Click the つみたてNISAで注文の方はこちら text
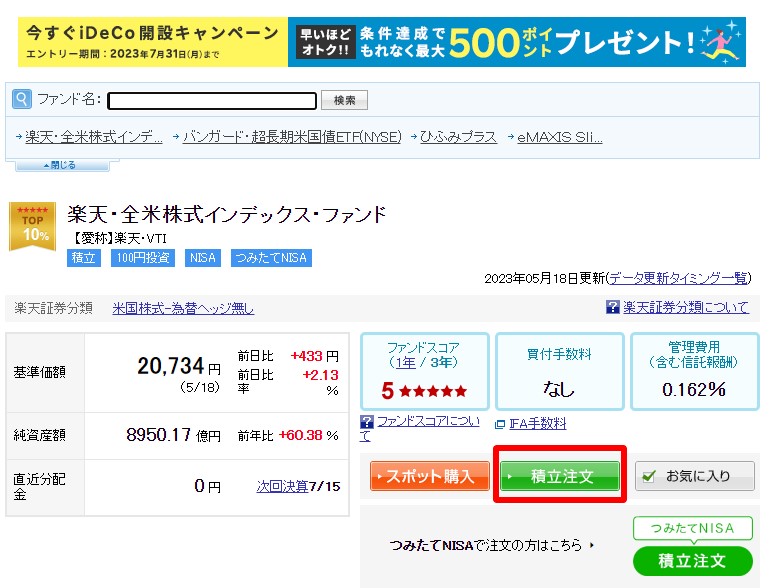769x588 pixels. click(x=486, y=545)
